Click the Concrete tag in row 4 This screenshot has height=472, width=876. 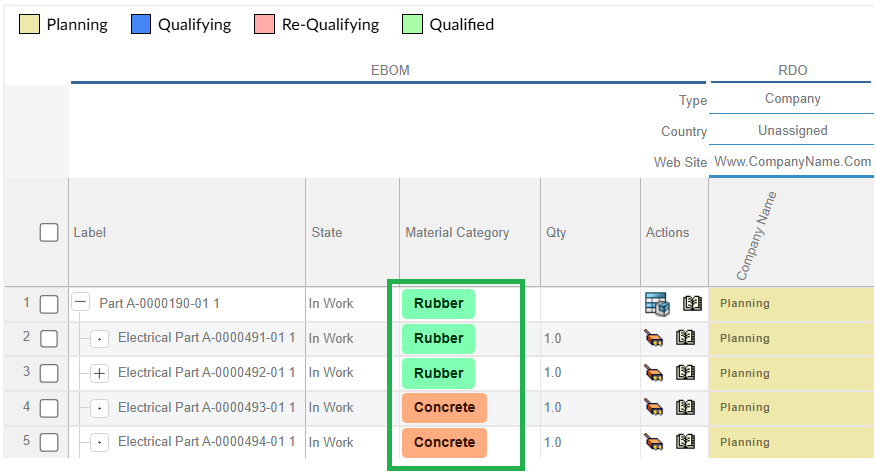(444, 408)
